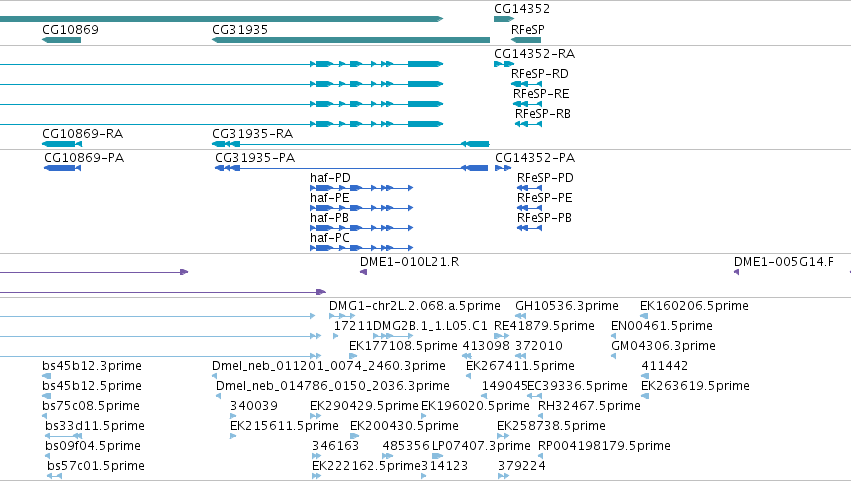Select the 314123 feature label
The height and width of the screenshot is (481, 851).
point(444,467)
